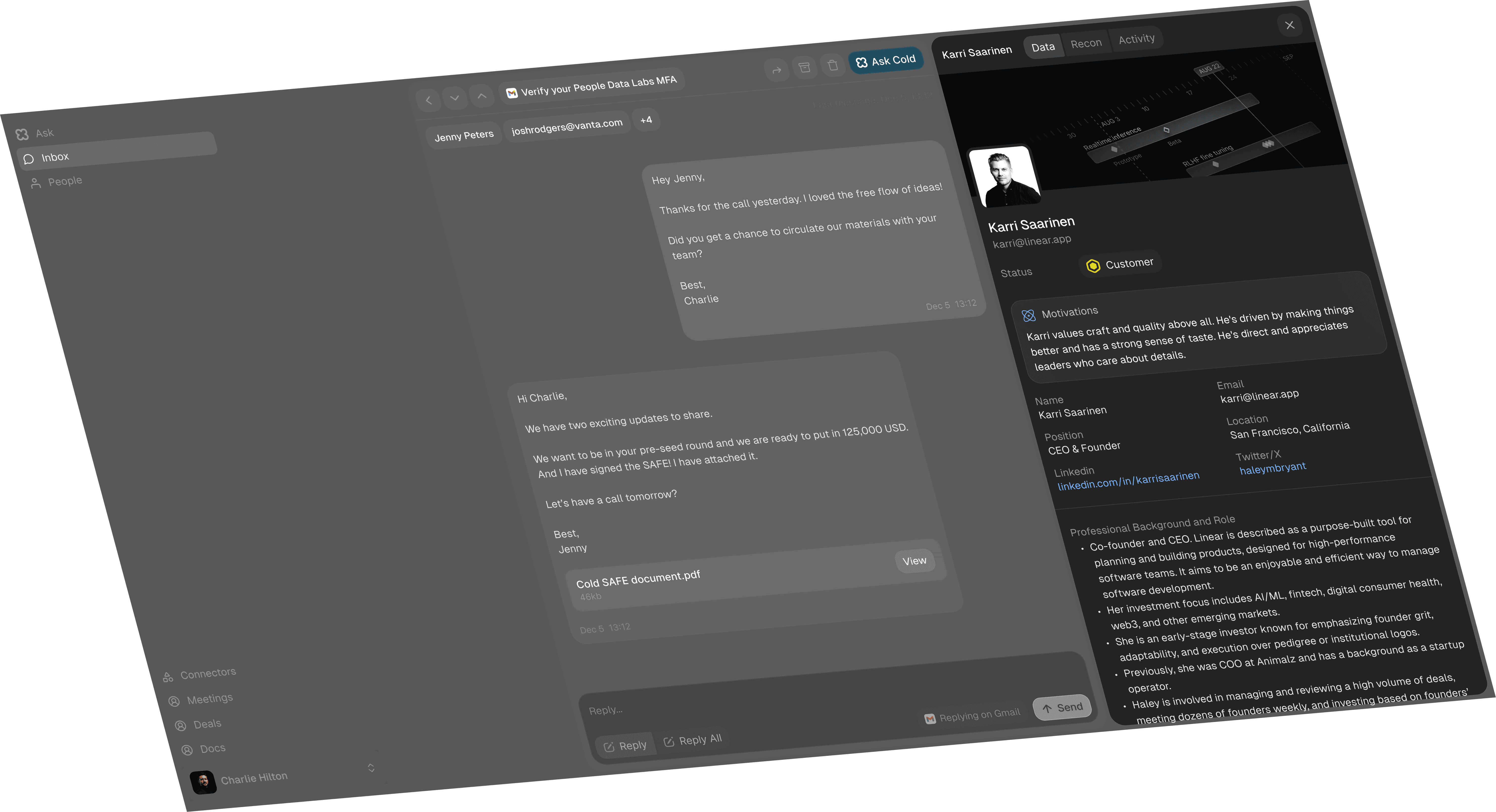Click the Customer status badge

[x=1120, y=264]
